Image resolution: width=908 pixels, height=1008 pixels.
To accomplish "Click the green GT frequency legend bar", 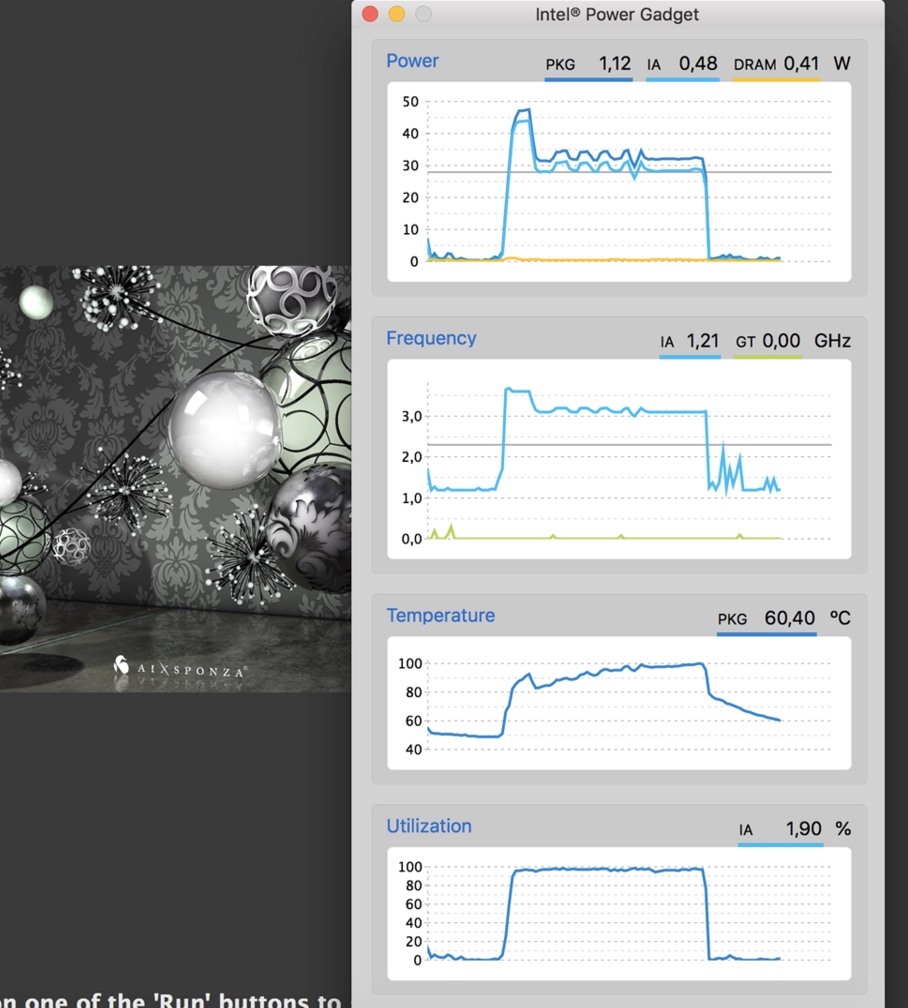I will 768,357.
